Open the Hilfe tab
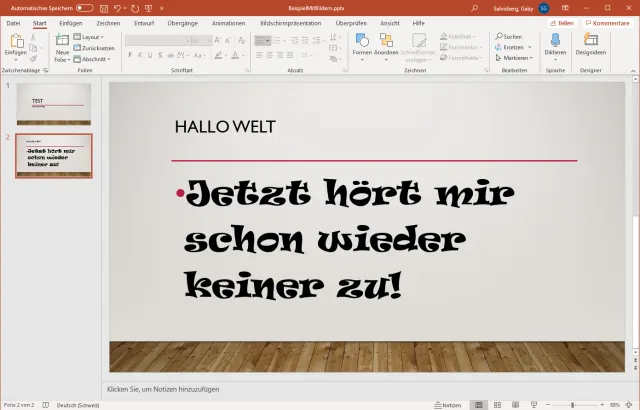Viewport: 640px width, 410px height. [x=418, y=23]
